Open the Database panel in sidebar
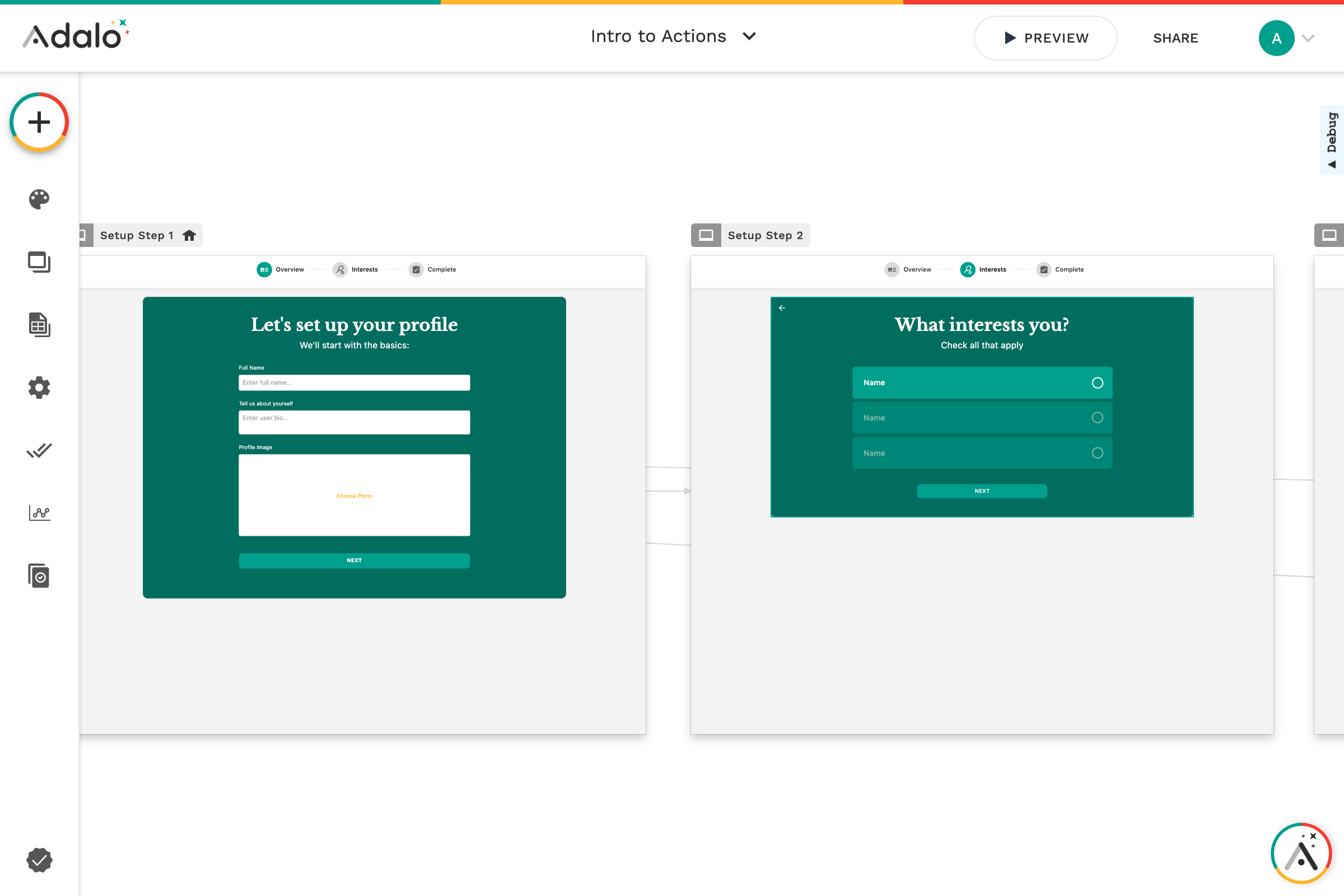Screen dimensions: 1344x896 pyautogui.click(x=38, y=326)
